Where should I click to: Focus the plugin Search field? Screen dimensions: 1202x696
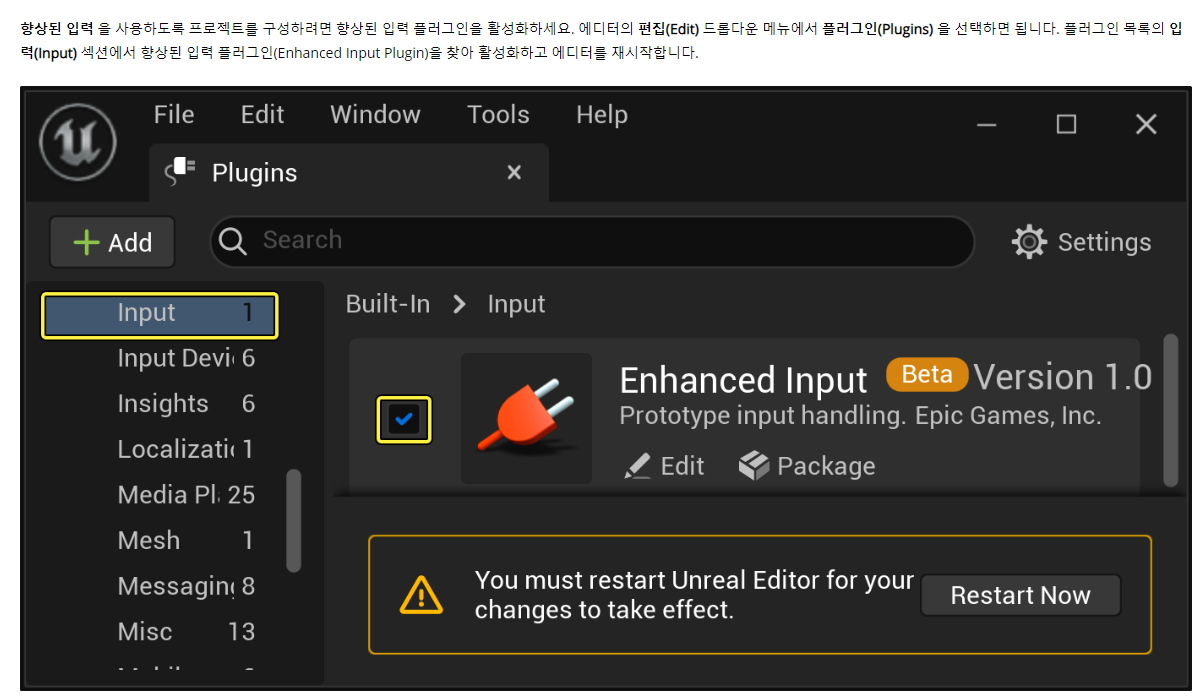[x=592, y=241]
